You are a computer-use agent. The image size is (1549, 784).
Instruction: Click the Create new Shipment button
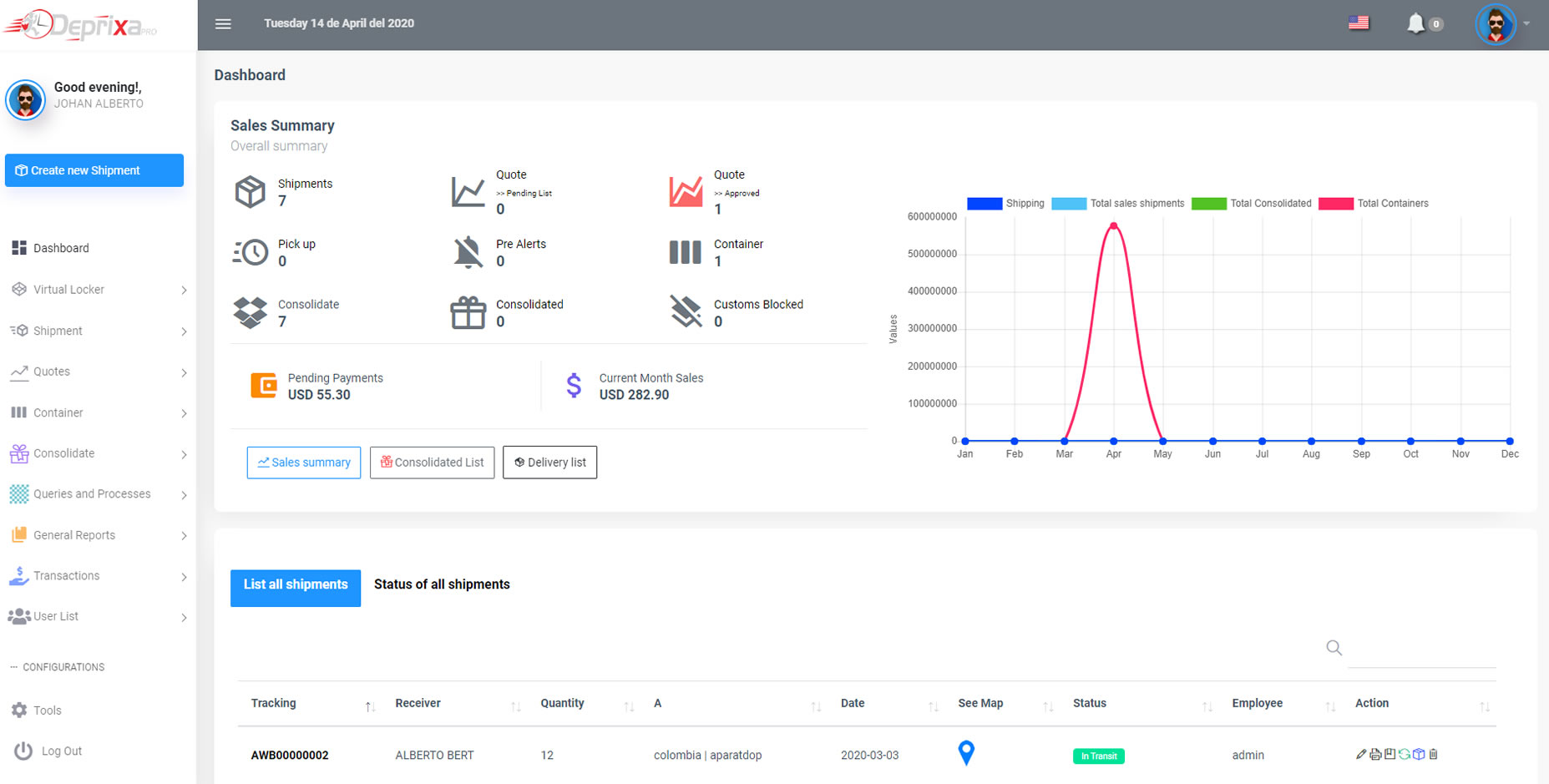94,170
